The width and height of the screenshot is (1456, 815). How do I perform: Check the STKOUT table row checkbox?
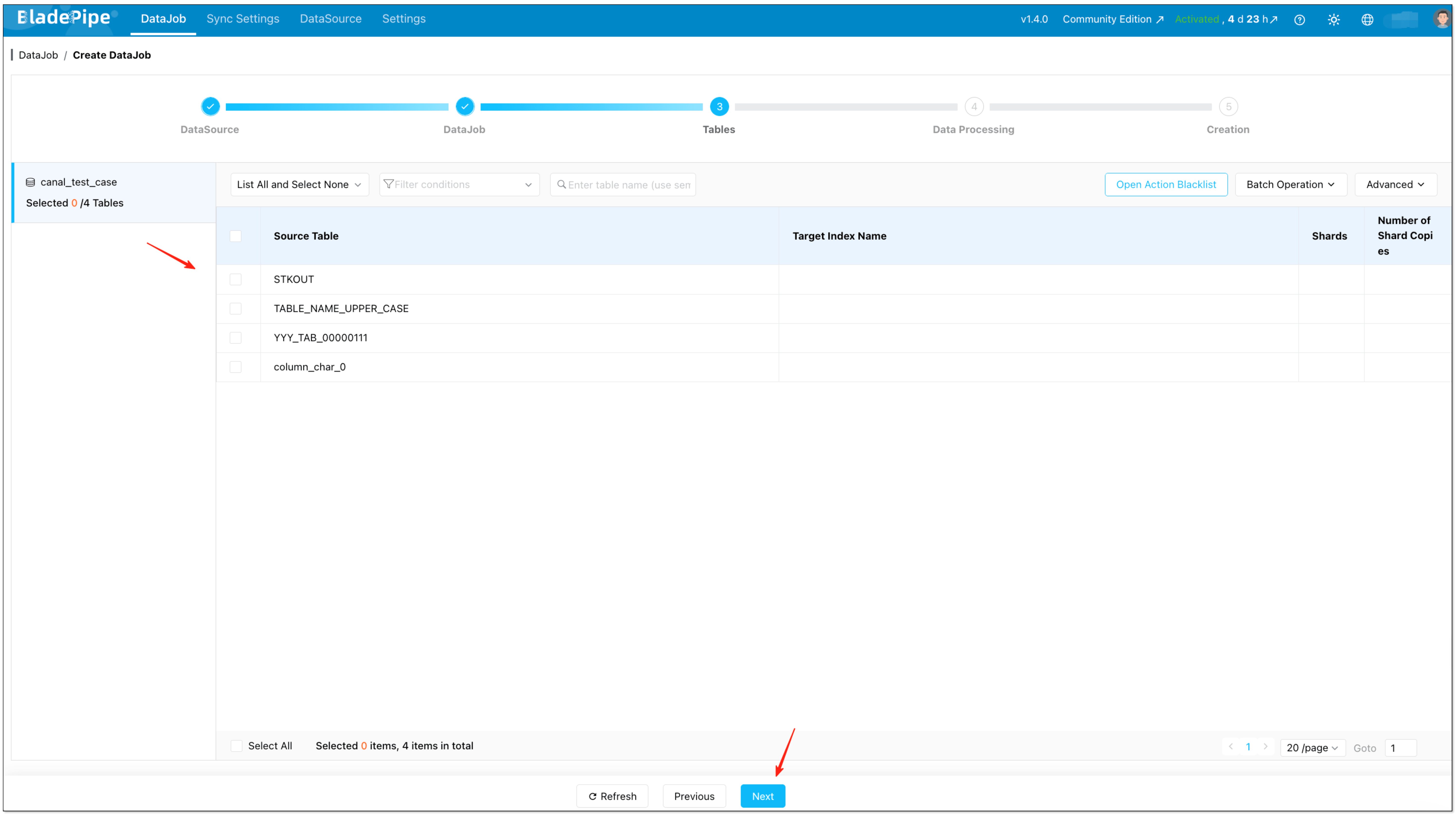click(x=236, y=279)
